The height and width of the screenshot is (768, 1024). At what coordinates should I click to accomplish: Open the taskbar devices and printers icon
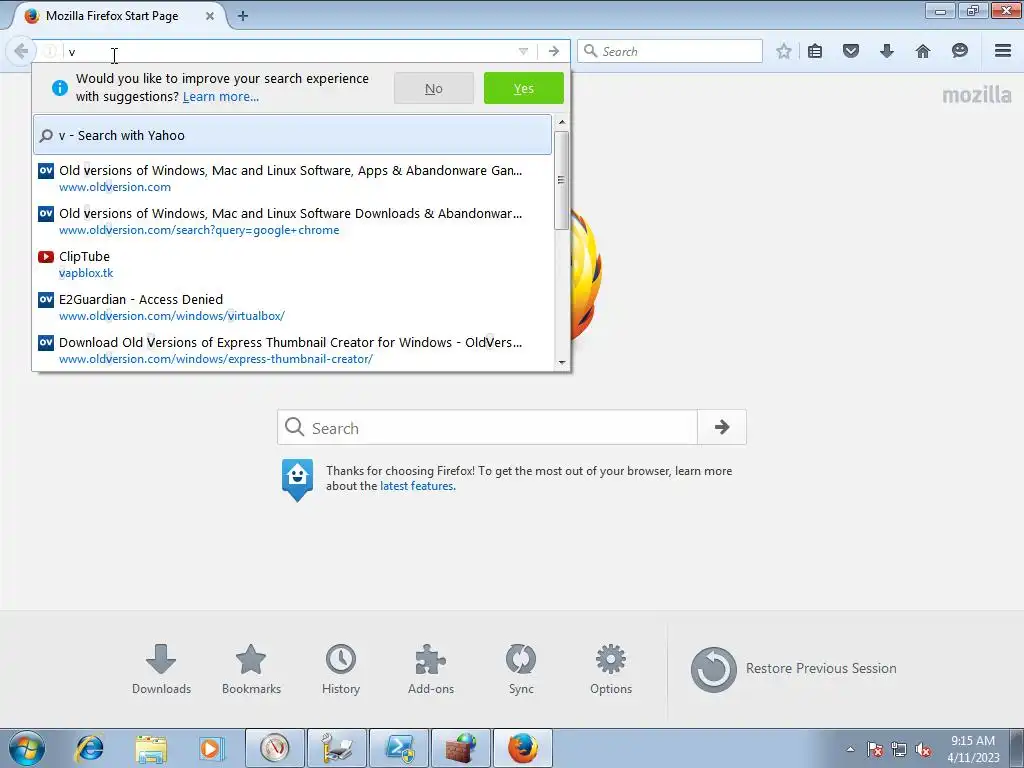click(337, 748)
